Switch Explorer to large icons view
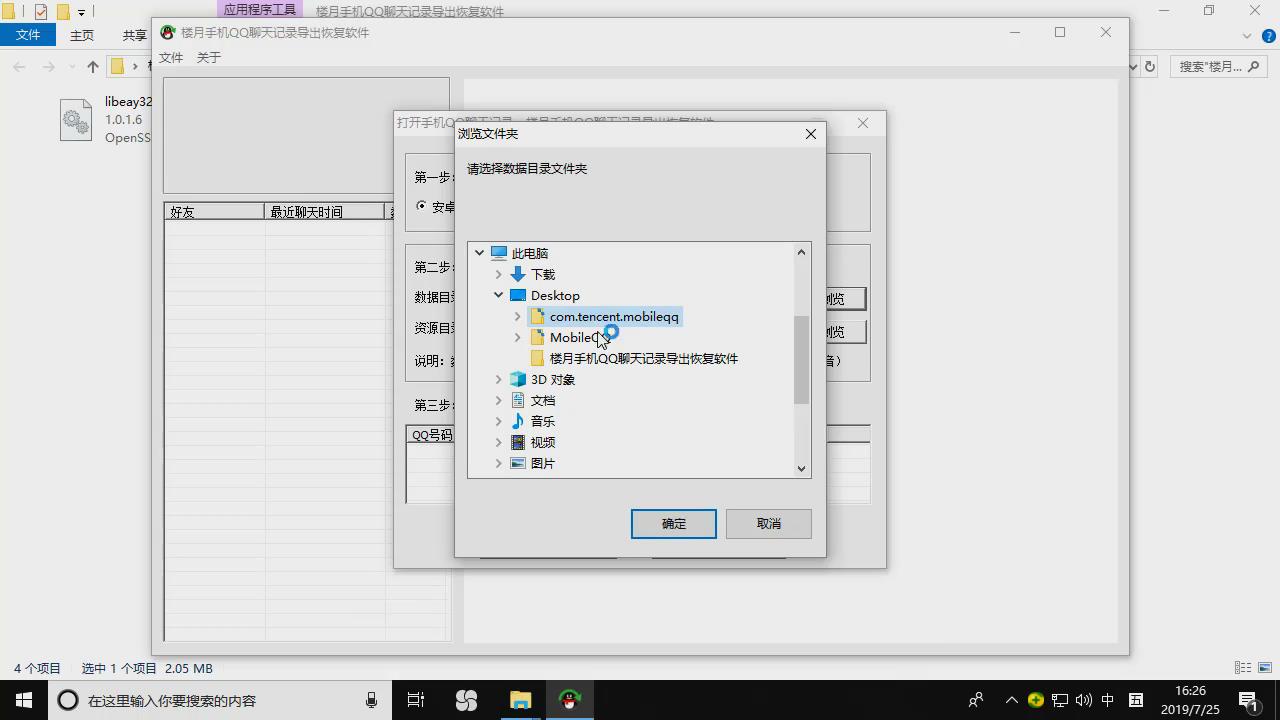This screenshot has height=720, width=1280. (1265, 668)
